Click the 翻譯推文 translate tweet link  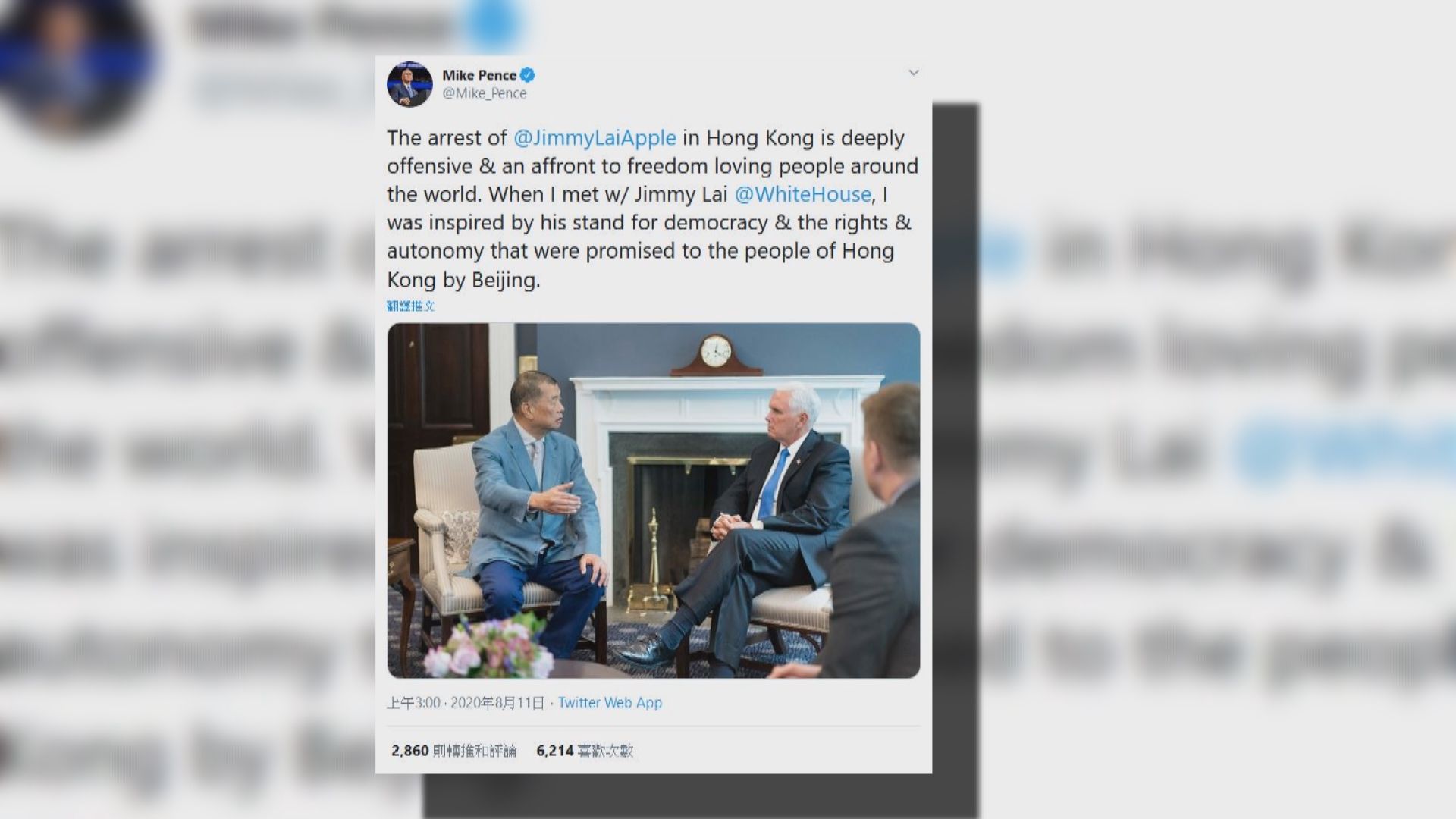pyautogui.click(x=411, y=306)
